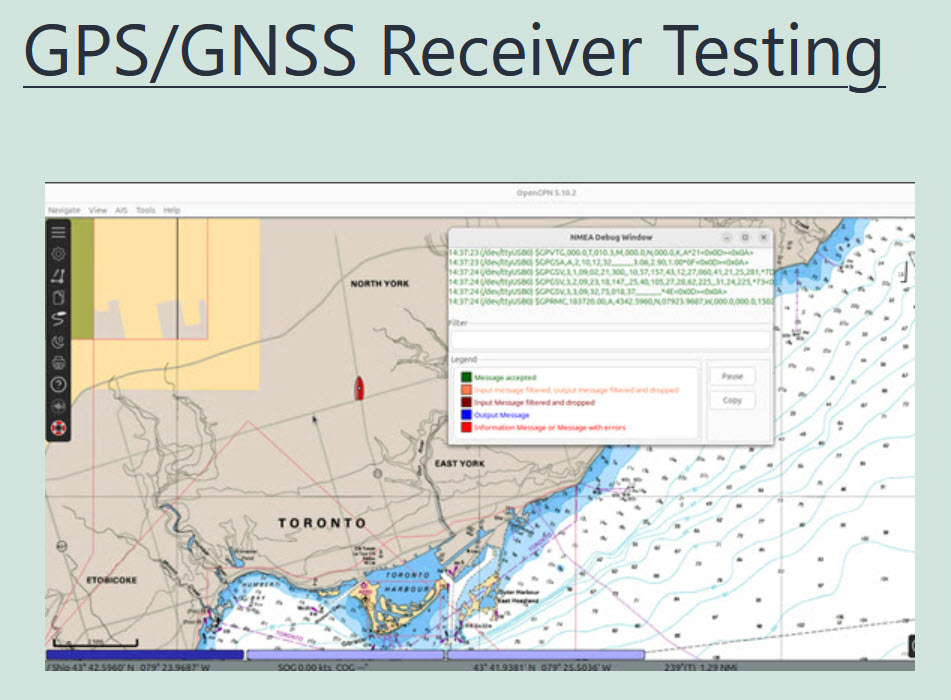Open the Options gear icon
The width and height of the screenshot is (951, 700).
(58, 253)
